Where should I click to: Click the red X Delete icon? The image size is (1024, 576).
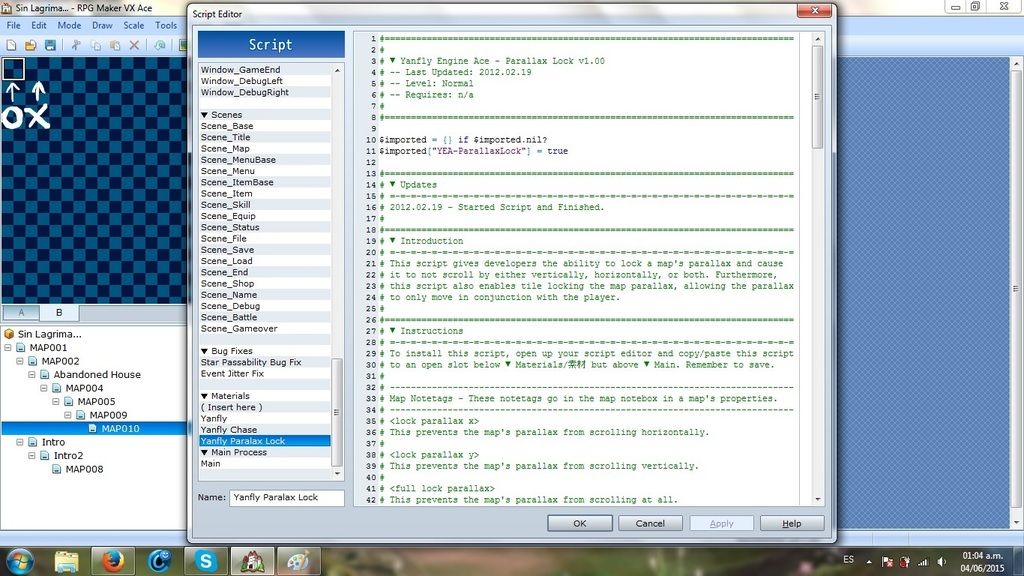[x=134, y=45]
